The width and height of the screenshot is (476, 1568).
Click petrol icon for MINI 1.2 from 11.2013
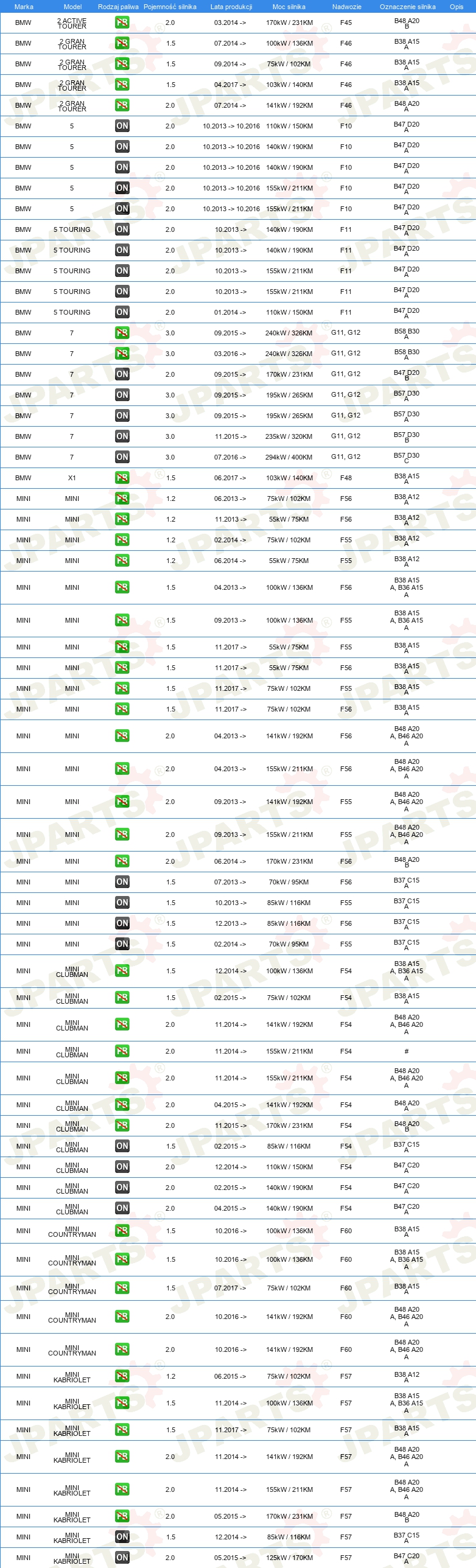pos(122,519)
